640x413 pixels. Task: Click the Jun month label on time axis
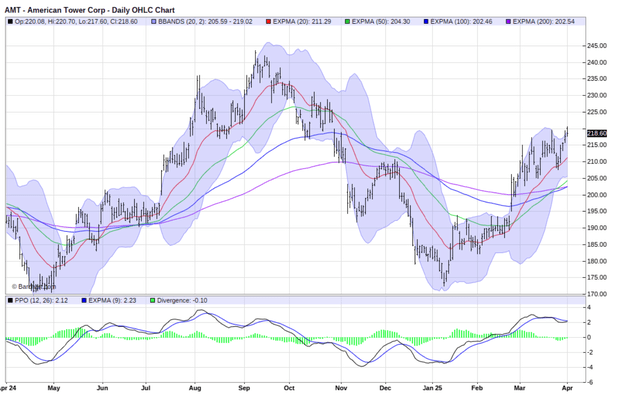point(102,388)
